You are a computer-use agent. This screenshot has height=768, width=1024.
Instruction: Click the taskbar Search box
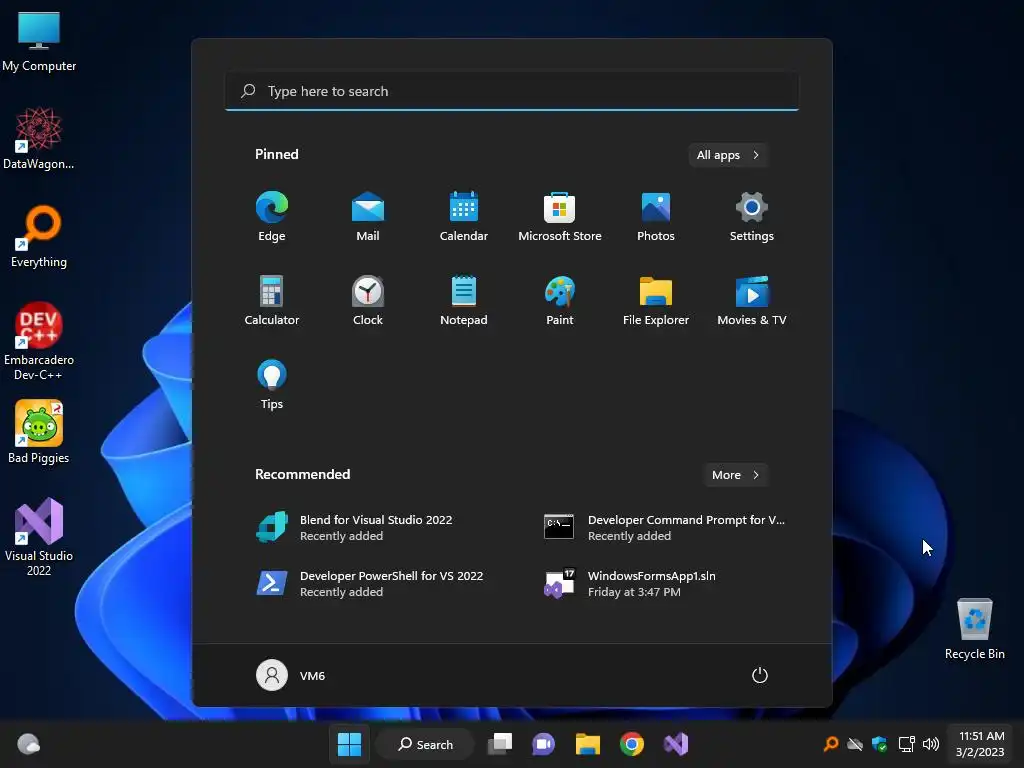tap(426, 744)
